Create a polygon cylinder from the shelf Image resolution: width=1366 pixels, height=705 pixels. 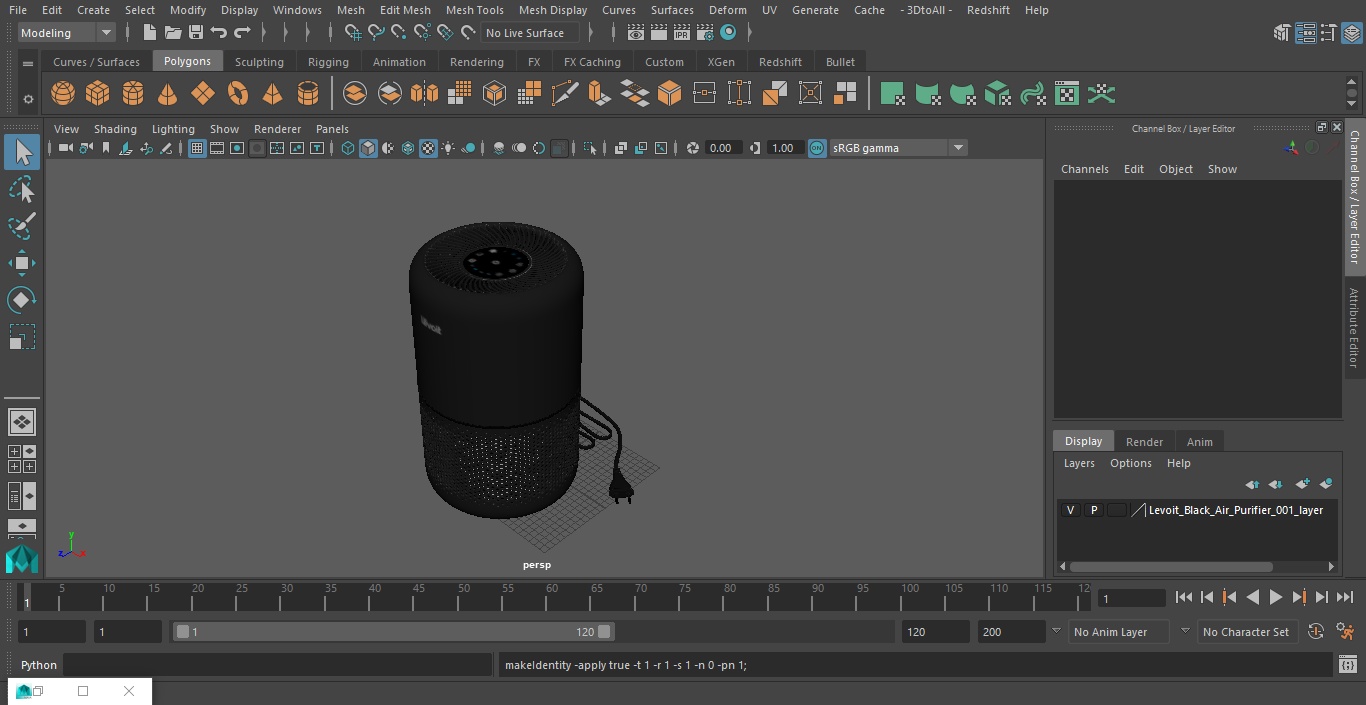133,94
